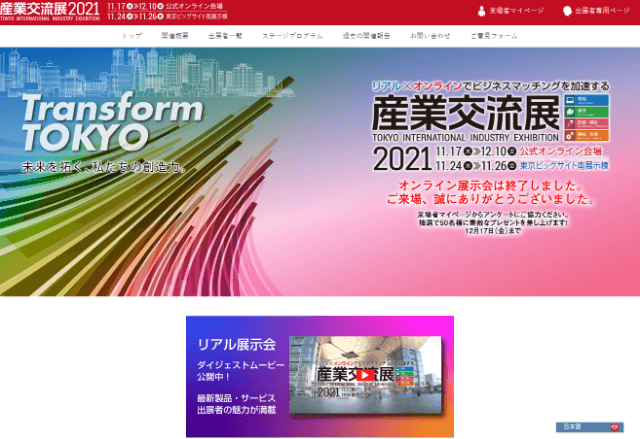Click the pink medical/welfare category tile
The width and height of the screenshot is (640, 439).
coord(587,124)
